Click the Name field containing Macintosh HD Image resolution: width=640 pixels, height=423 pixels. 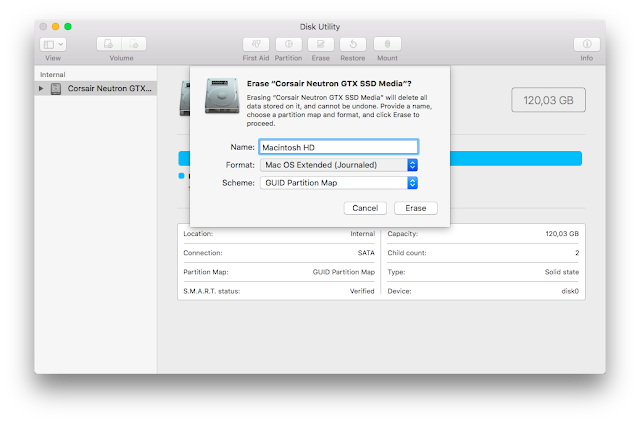pos(339,147)
